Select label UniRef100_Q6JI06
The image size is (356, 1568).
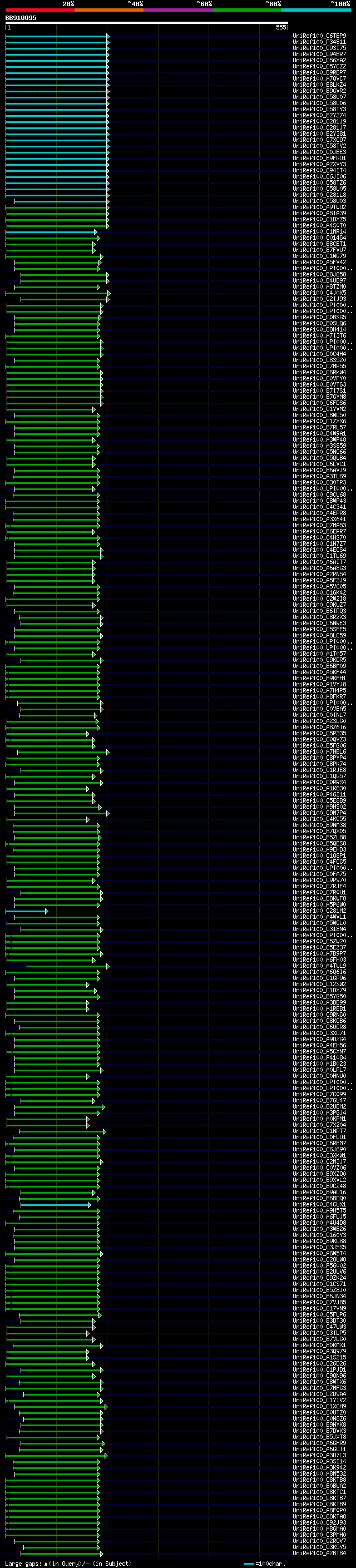coord(319,176)
